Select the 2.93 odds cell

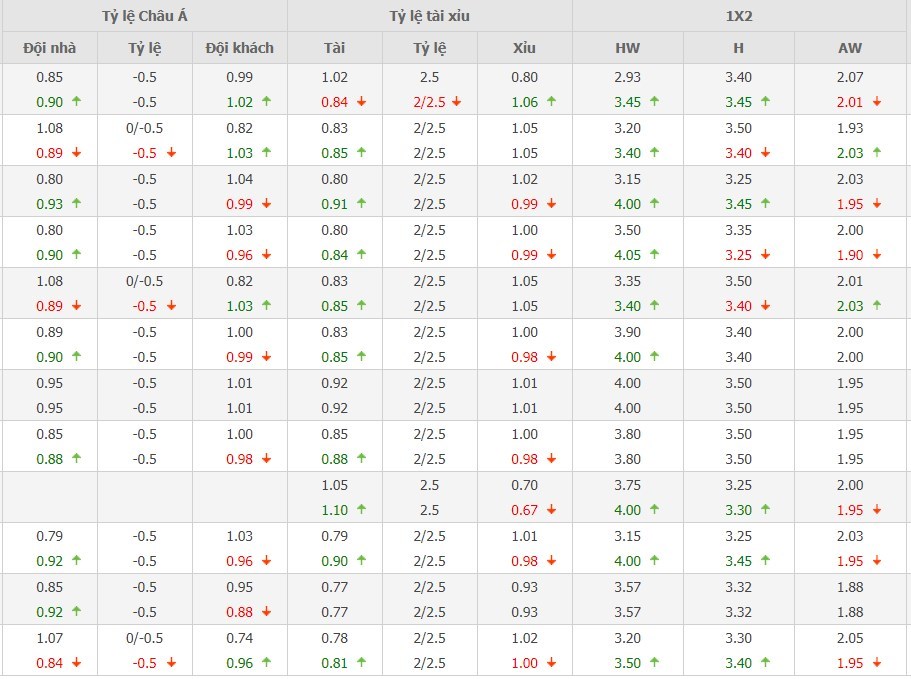pyautogui.click(x=628, y=77)
